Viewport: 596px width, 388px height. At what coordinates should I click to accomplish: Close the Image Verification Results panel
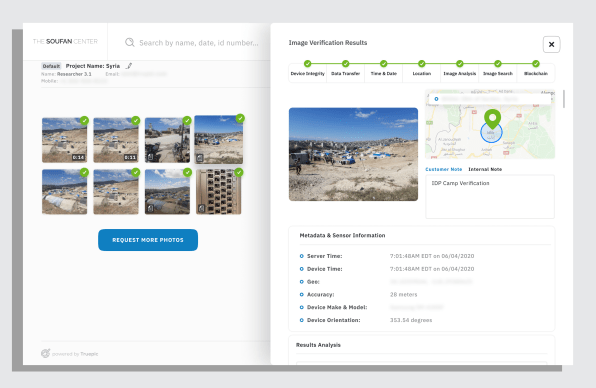pos(551,44)
